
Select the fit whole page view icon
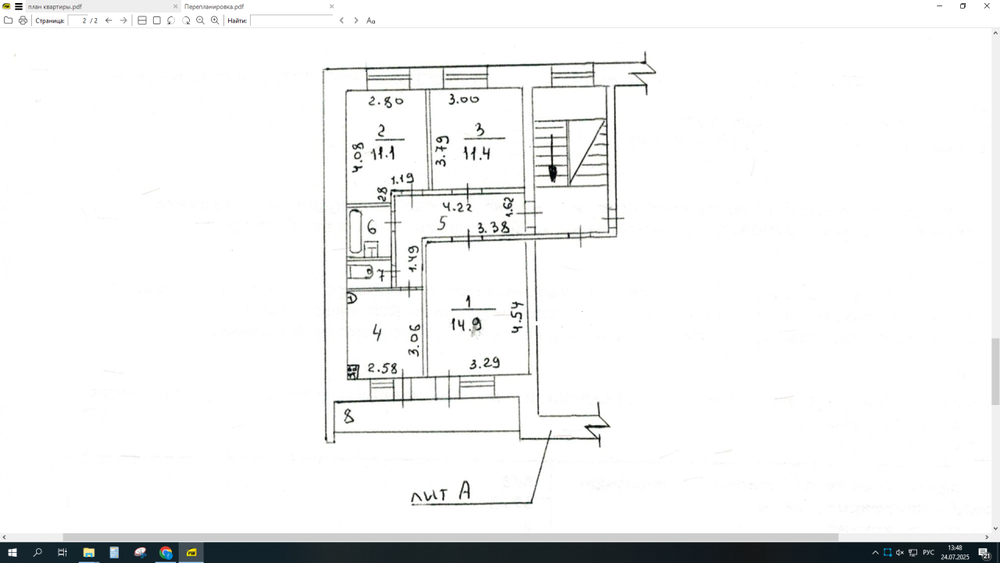(157, 20)
